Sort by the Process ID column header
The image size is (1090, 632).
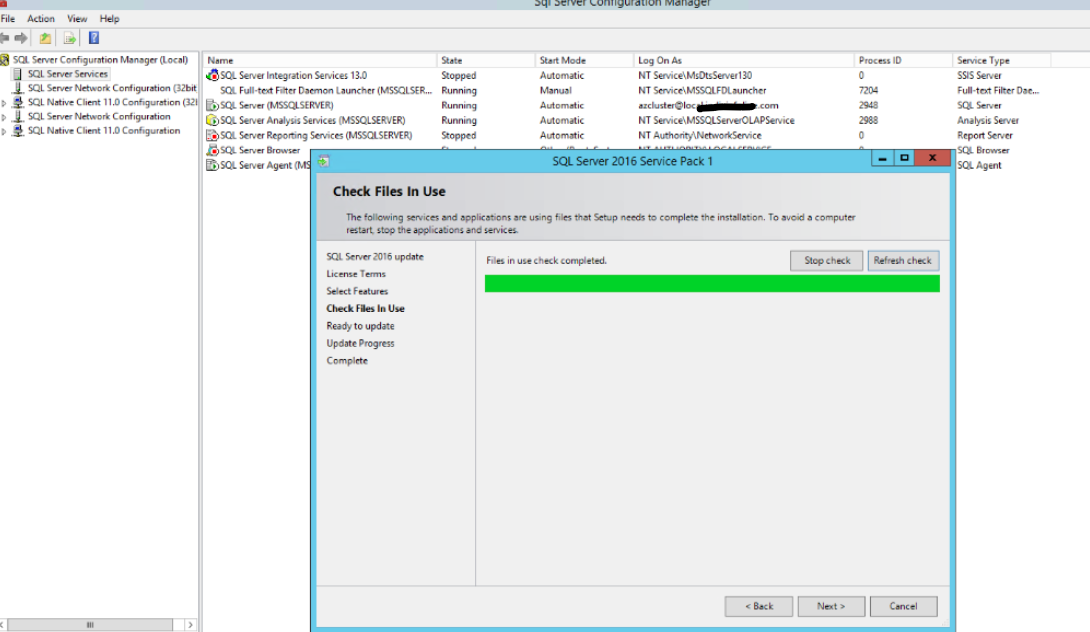(x=903, y=60)
